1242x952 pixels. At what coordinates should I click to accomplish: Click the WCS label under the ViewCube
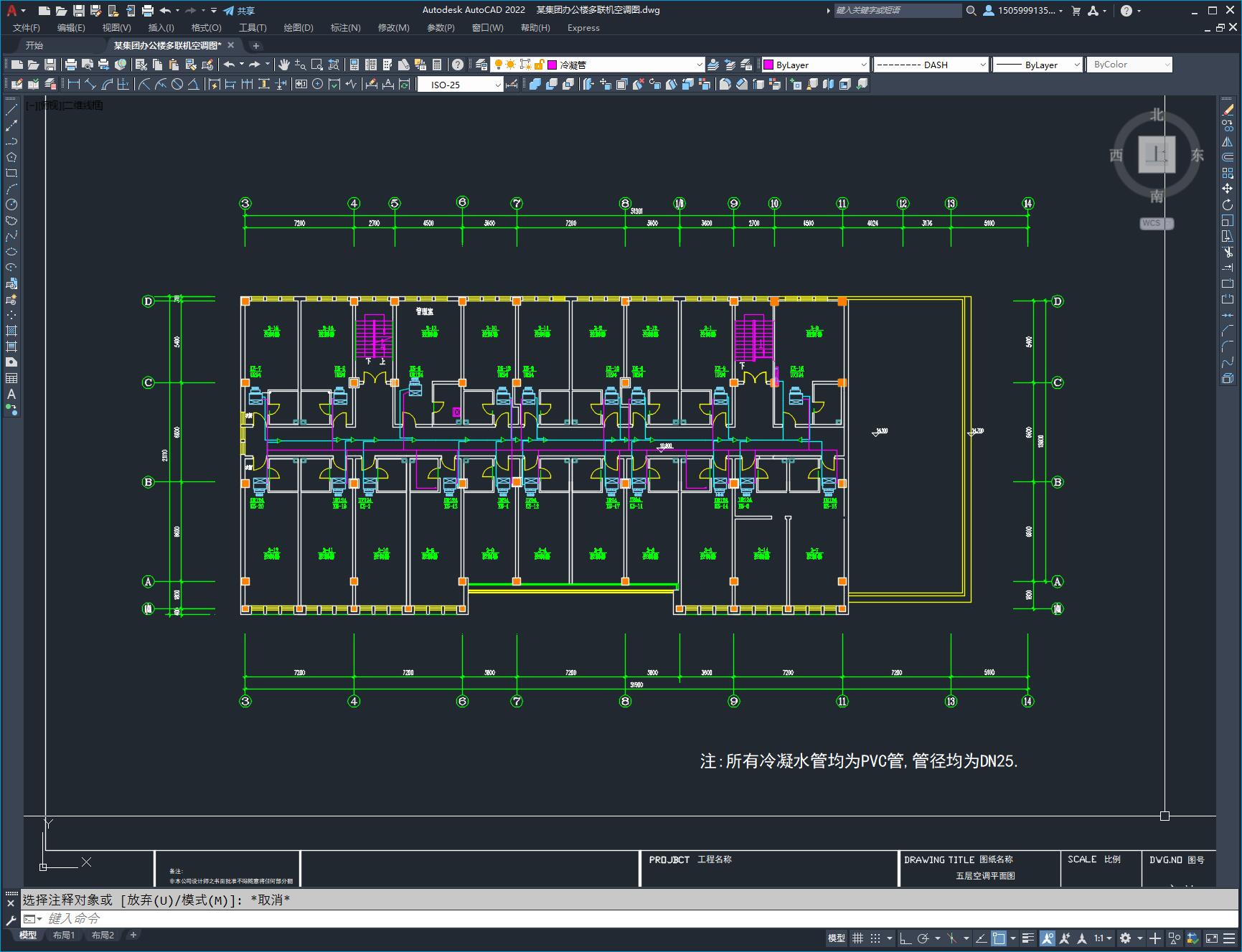pos(1152,223)
